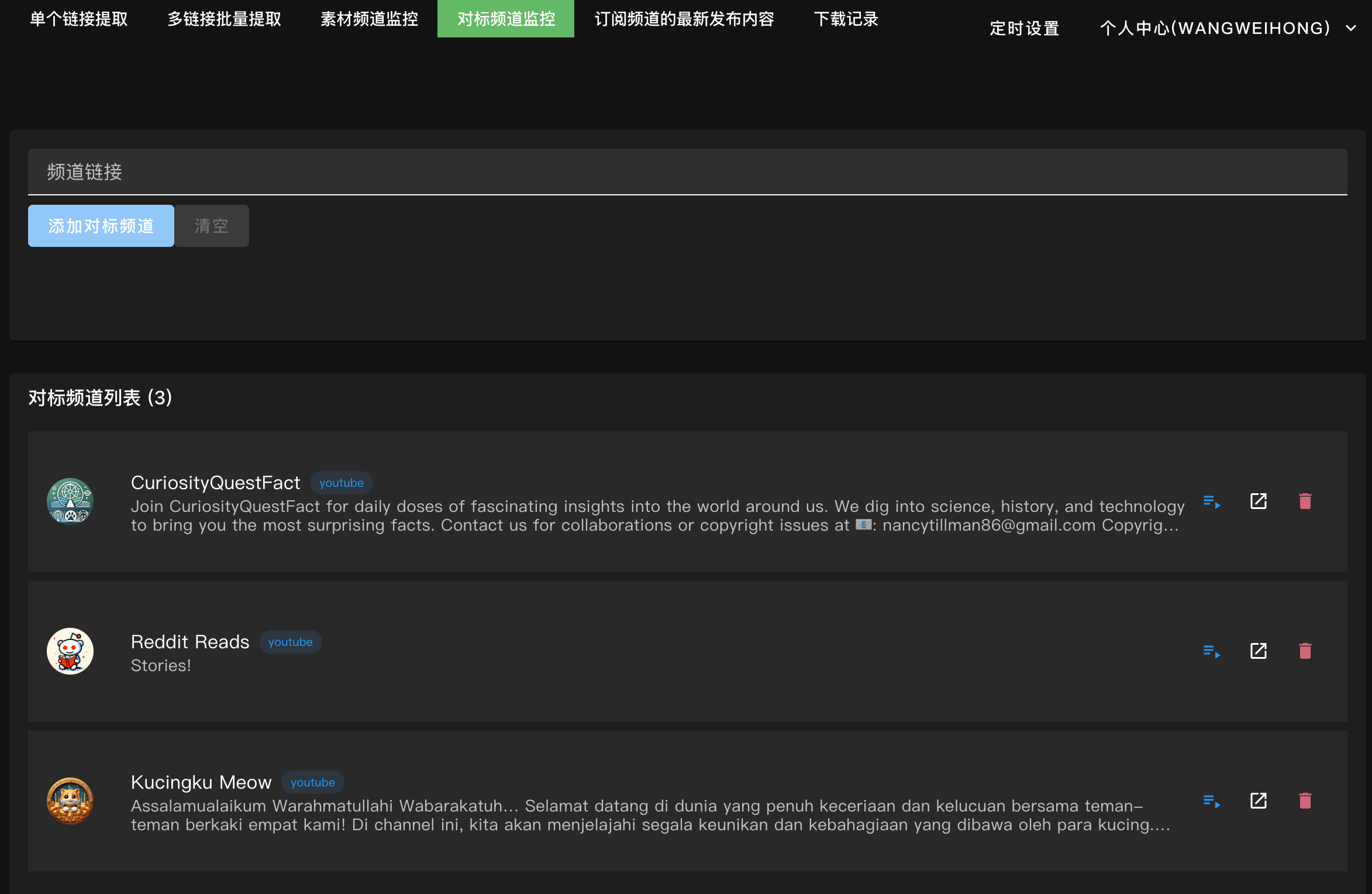This screenshot has width=1372, height=894.
Task: Open CuriosityQuestFact channel in external link
Action: [1258, 501]
